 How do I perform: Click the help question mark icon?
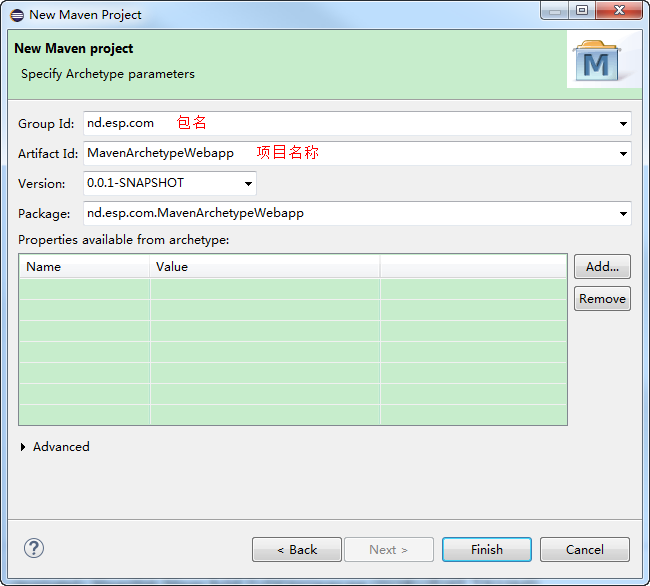coord(34,548)
